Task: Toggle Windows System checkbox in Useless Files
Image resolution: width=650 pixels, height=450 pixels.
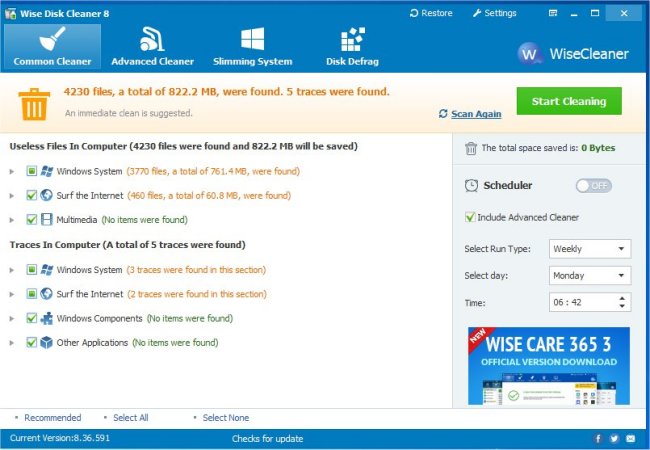Action: pyautogui.click(x=32, y=171)
